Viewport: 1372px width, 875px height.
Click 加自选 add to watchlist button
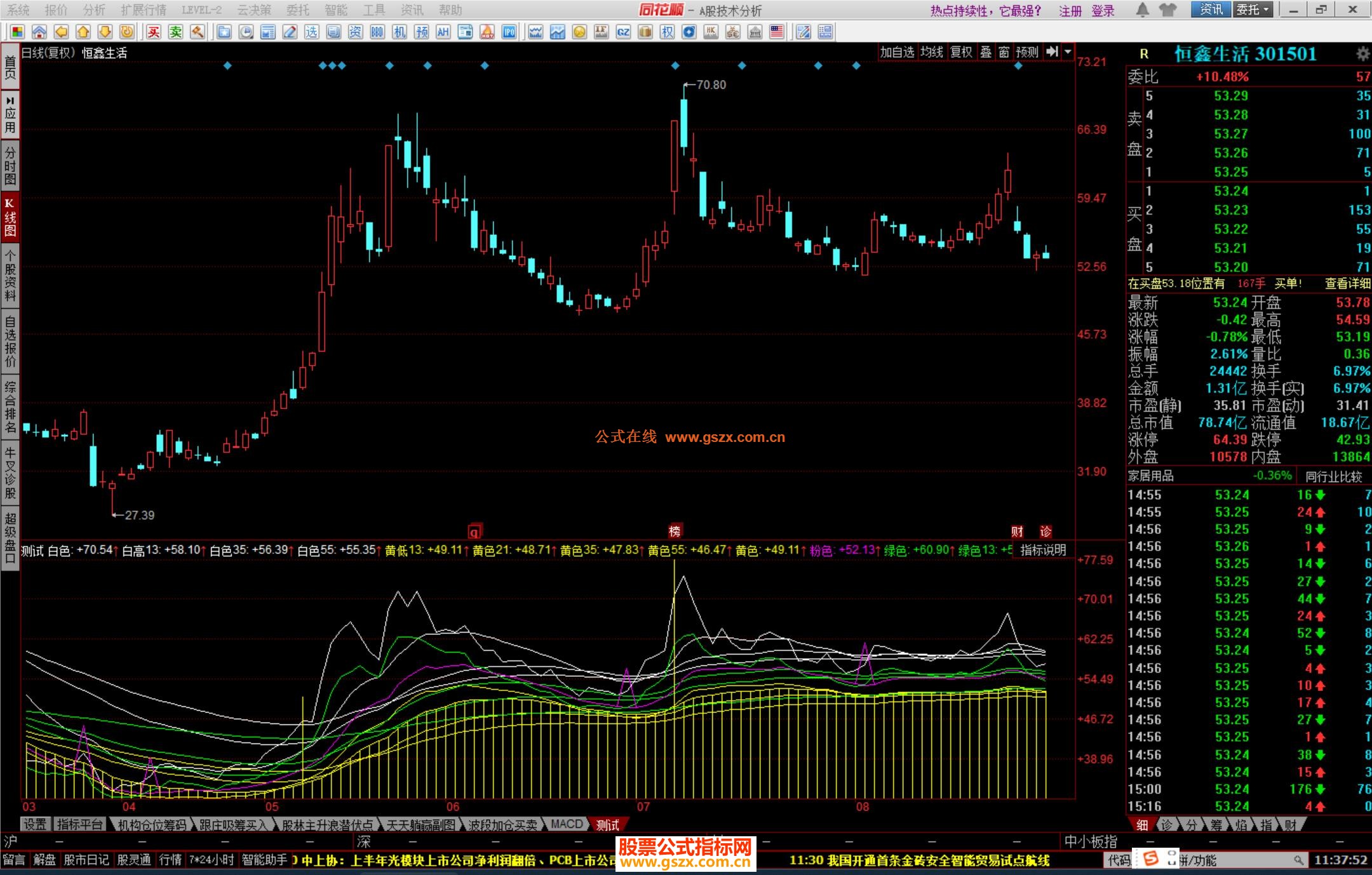tap(896, 52)
